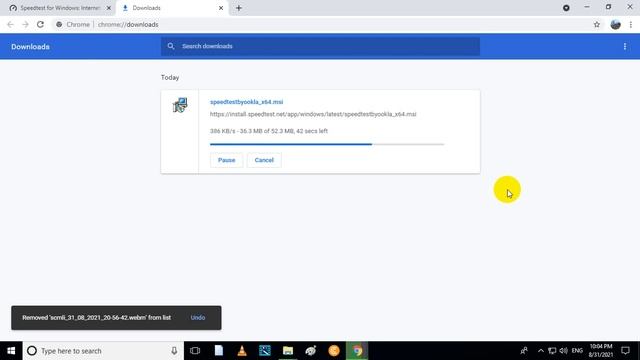Viewport: 640px width, 360px height.
Task: Open the document app in the taskbar
Action: tap(219, 351)
